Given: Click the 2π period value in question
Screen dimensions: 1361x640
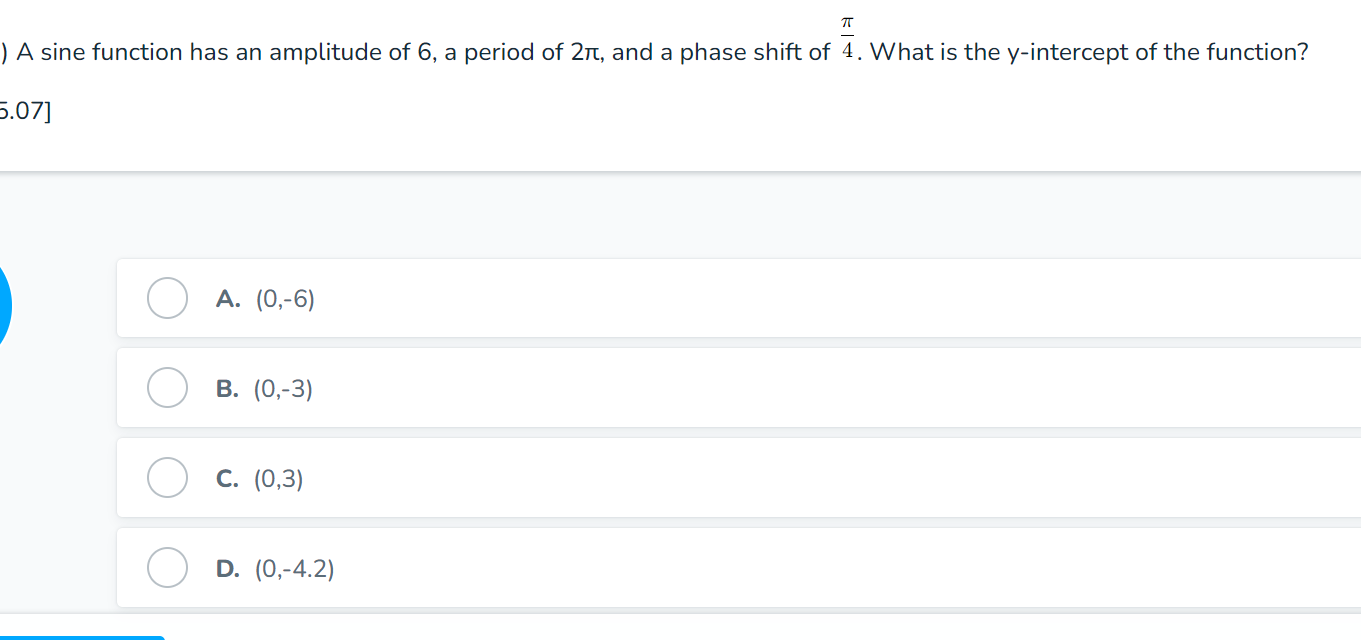Looking at the screenshot, I should coord(584,52).
